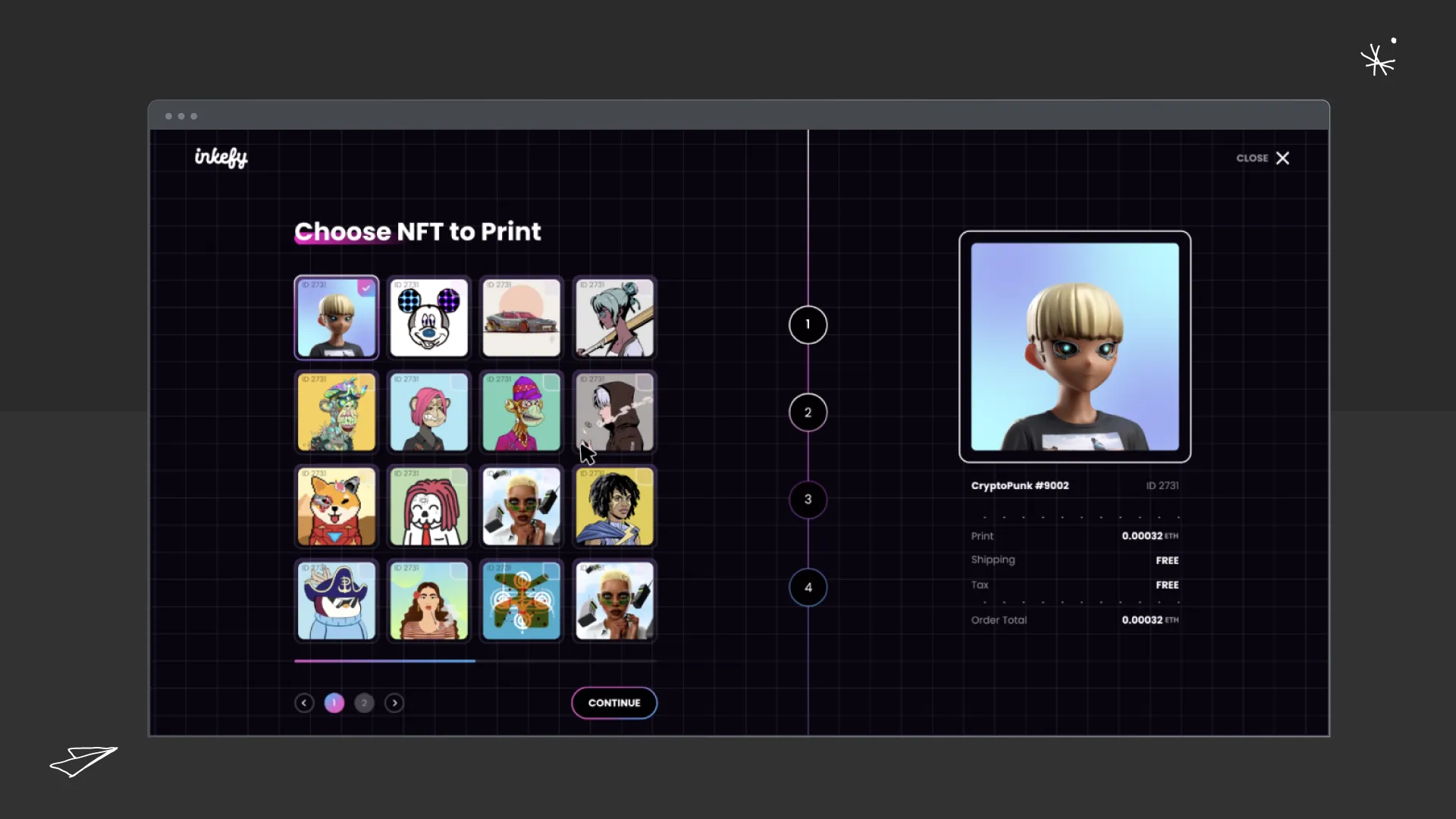Click the chevron inside the previous-page circle
The image size is (1456, 819).
click(x=304, y=703)
